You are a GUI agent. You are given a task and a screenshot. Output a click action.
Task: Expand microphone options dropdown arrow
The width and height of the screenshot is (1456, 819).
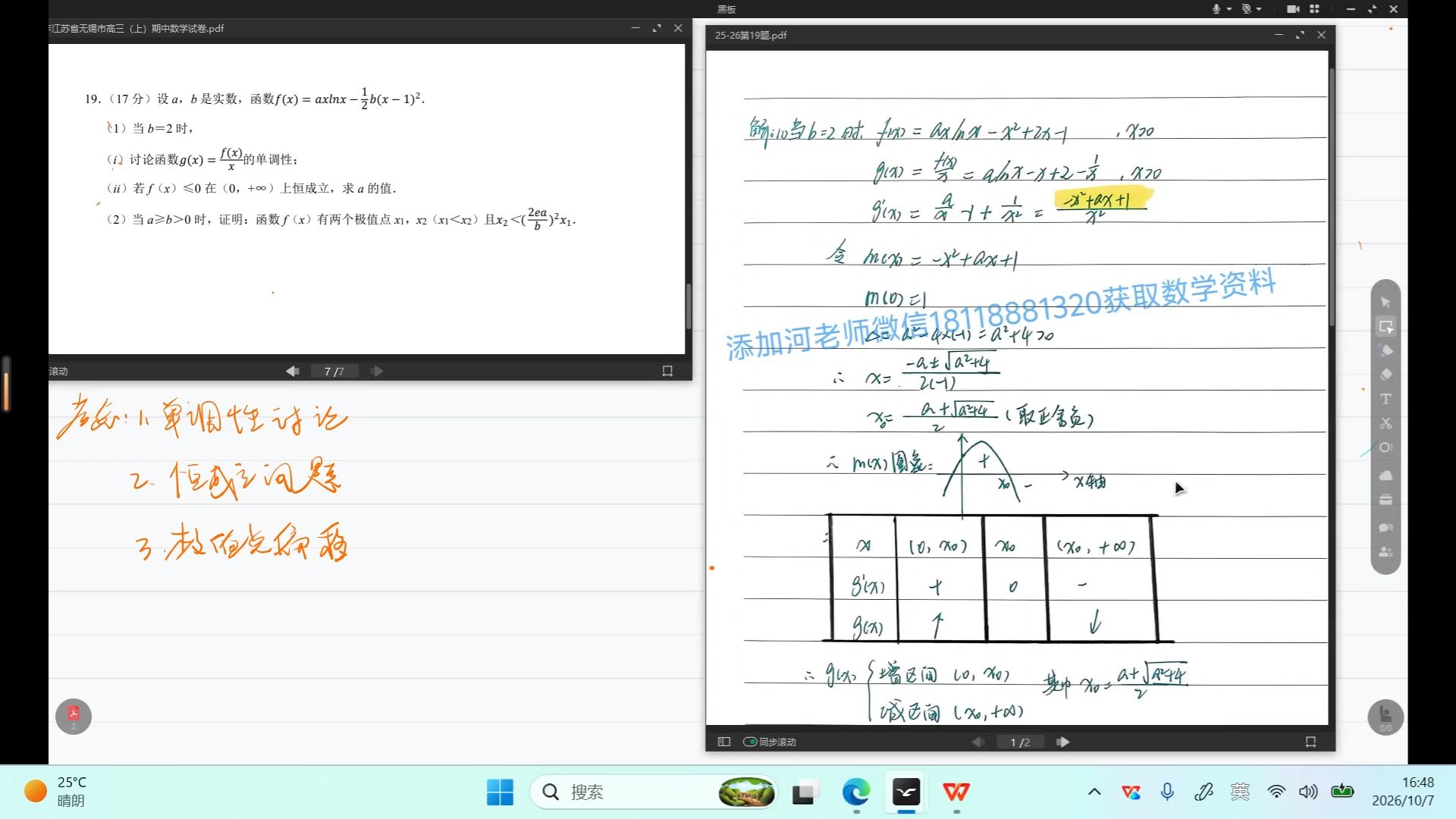(x=1229, y=9)
